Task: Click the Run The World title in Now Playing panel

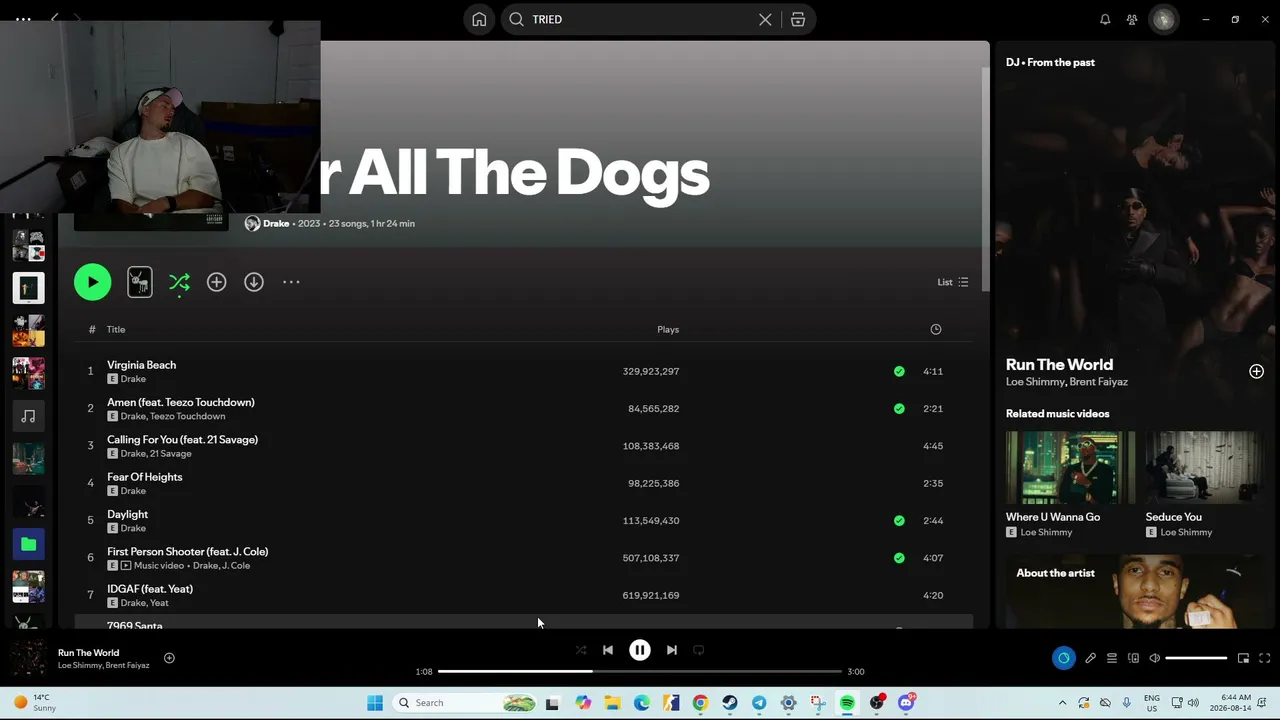Action: 1059,364
